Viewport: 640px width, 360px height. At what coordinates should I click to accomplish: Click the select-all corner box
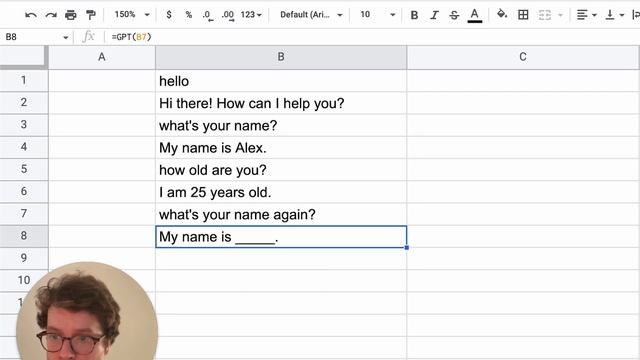(x=23, y=56)
